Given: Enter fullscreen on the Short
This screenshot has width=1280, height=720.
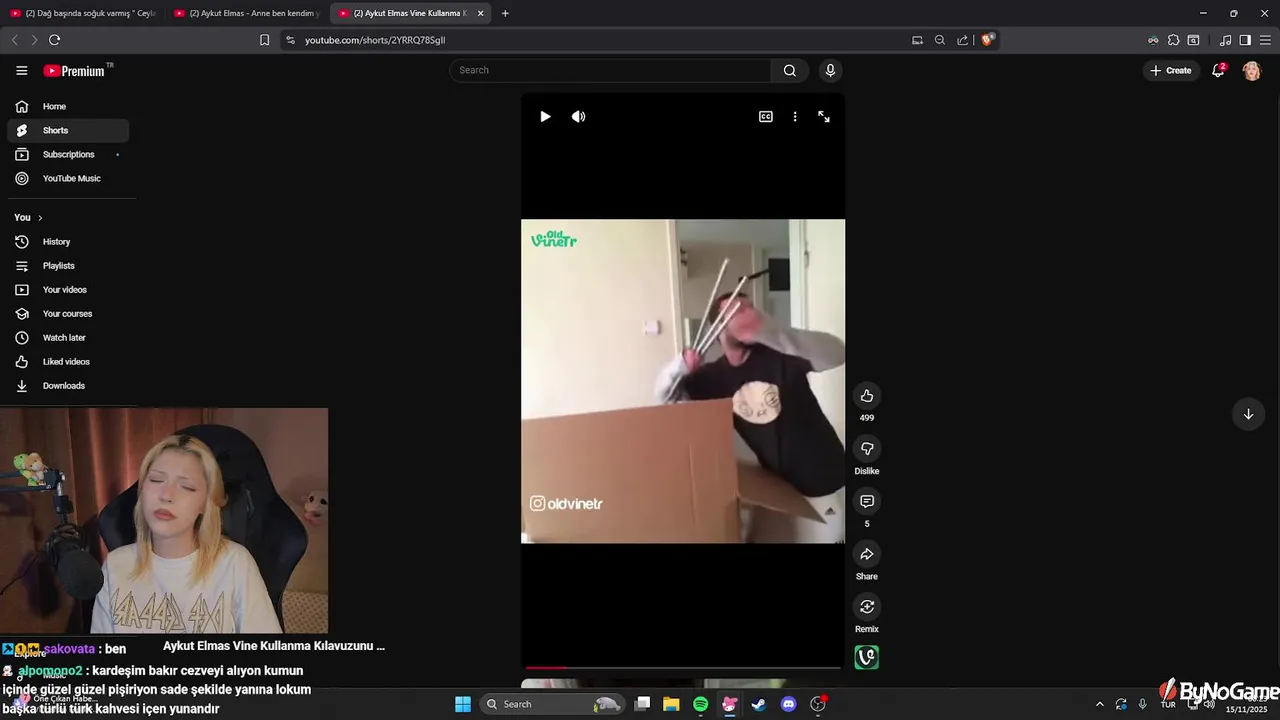Looking at the screenshot, I should 824,116.
